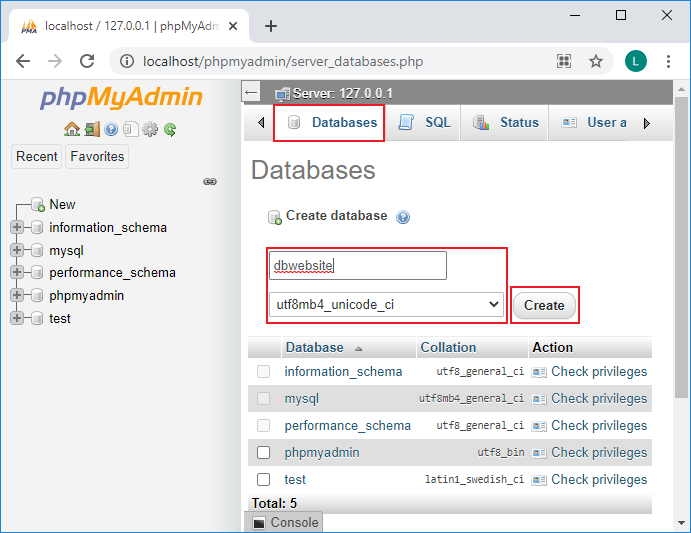Click the test database link in table
Screen dimensions: 691x533
[295, 479]
